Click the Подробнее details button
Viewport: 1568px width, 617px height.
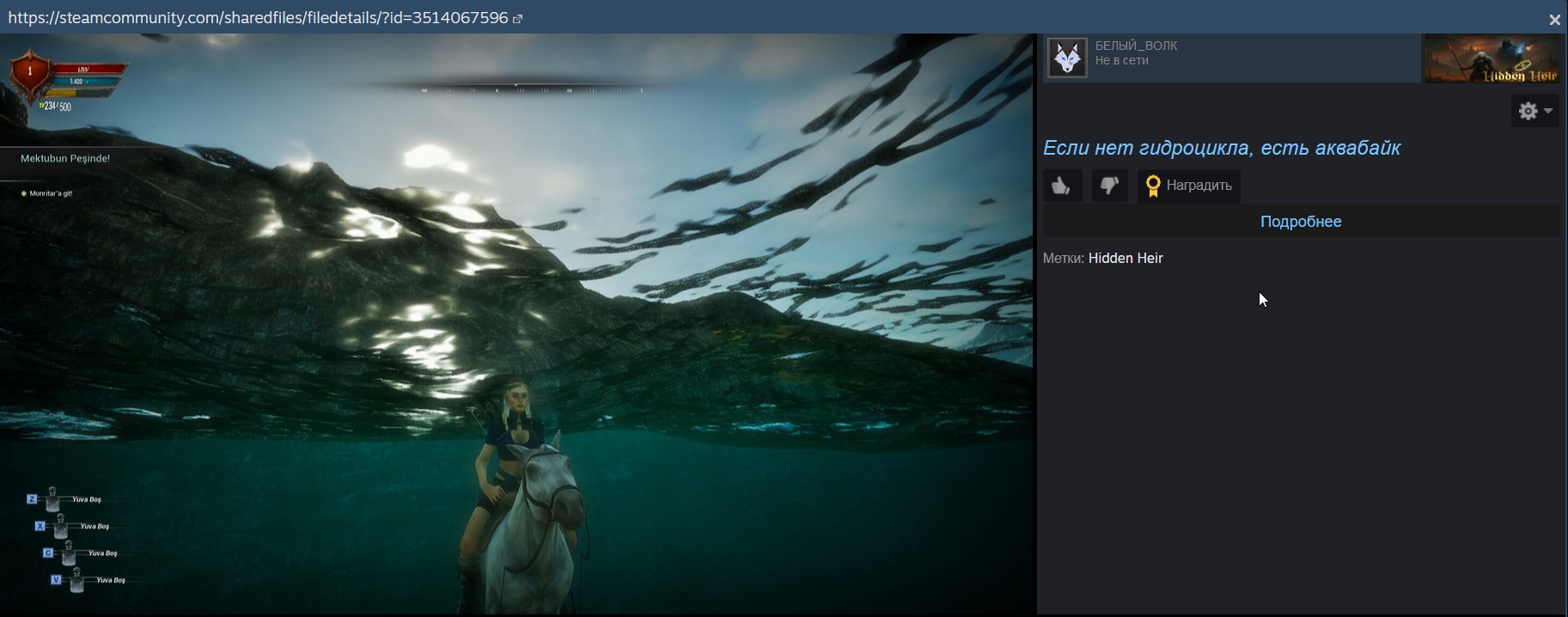click(x=1301, y=222)
